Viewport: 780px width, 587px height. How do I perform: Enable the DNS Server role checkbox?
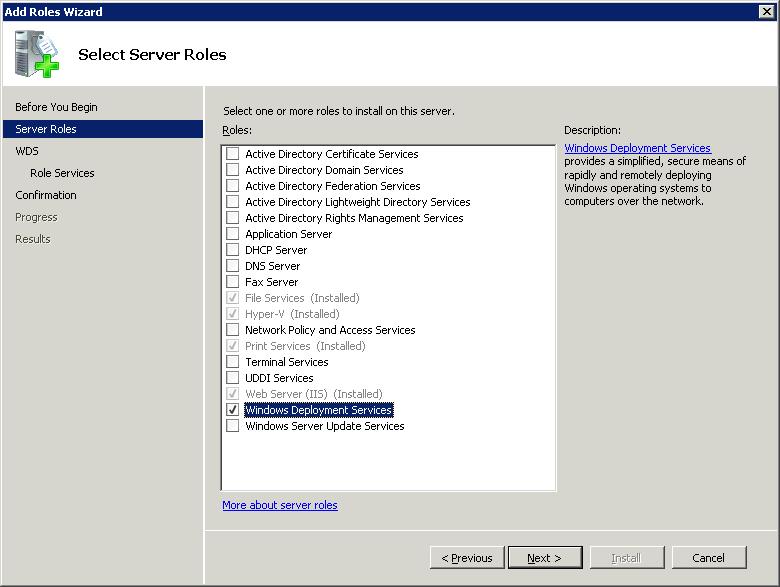click(232, 266)
